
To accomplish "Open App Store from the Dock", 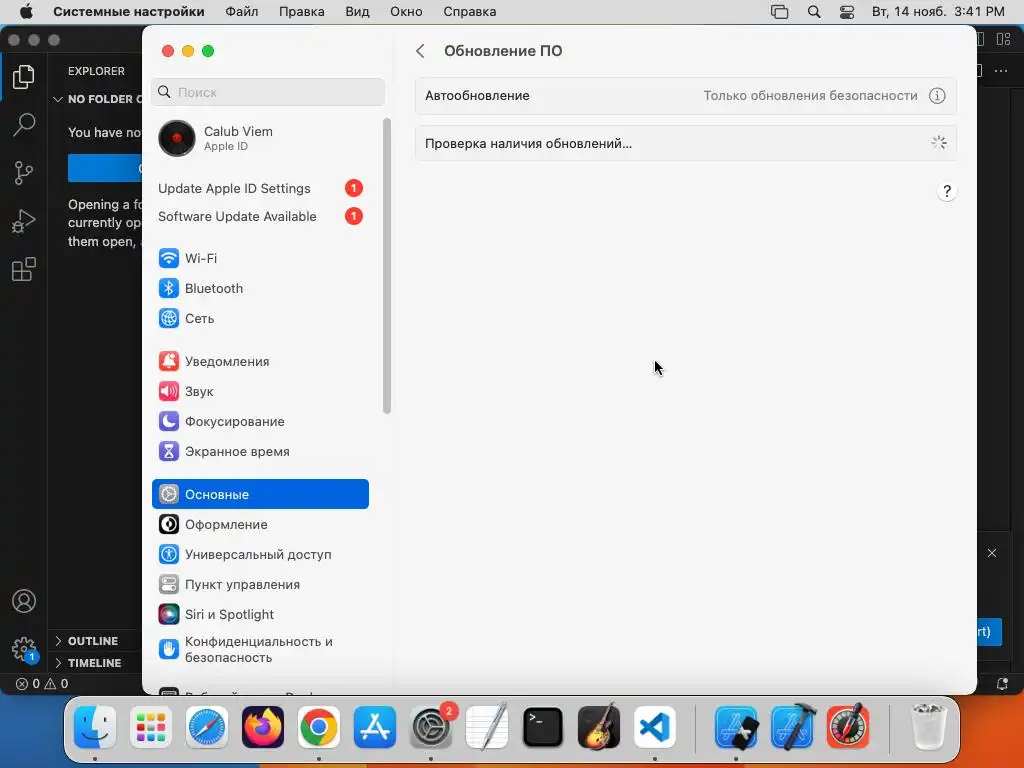I will click(375, 727).
